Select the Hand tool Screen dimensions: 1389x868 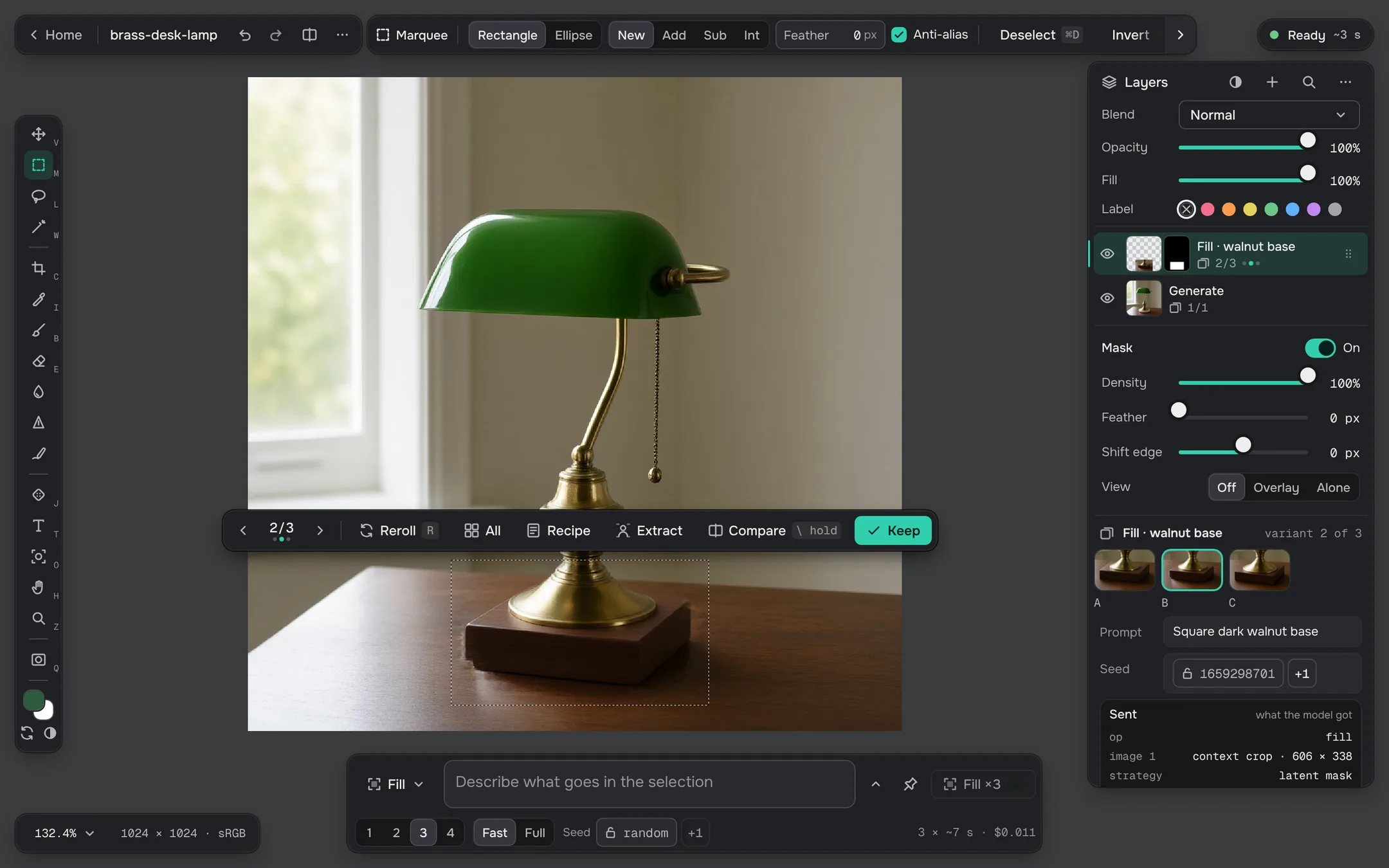[x=38, y=588]
